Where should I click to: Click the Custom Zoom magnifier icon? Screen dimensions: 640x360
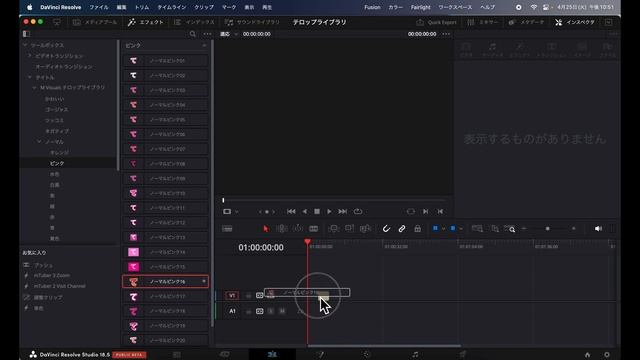[510, 229]
